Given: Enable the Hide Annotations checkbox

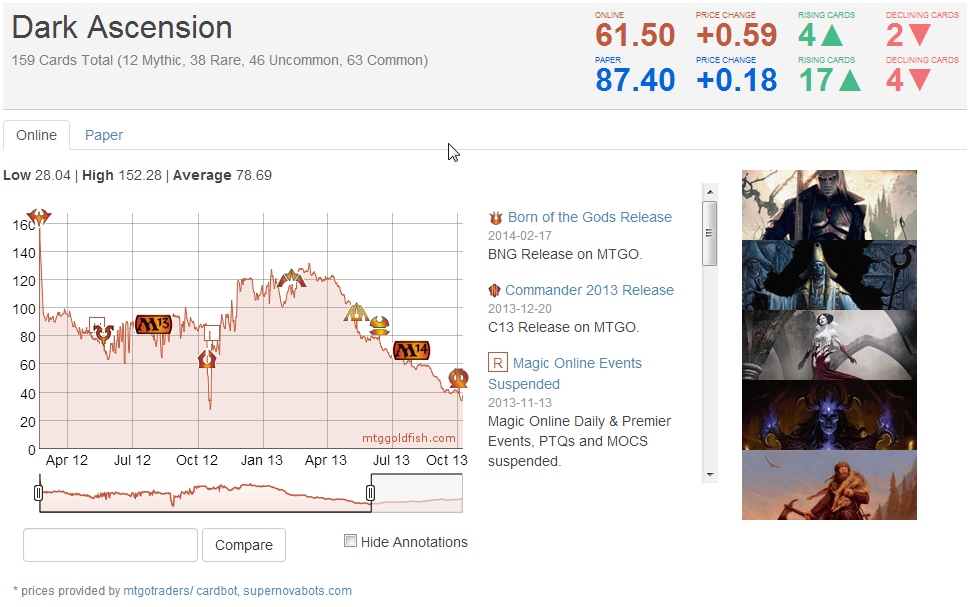Looking at the screenshot, I should 350,541.
